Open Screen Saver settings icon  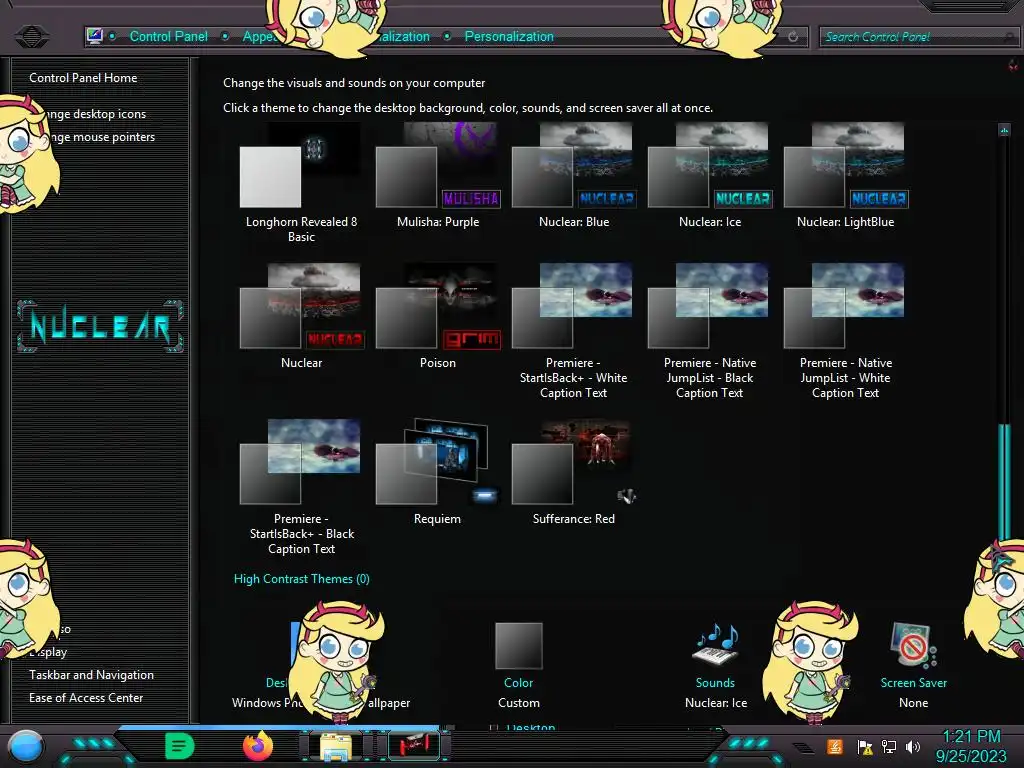pyautogui.click(x=914, y=645)
